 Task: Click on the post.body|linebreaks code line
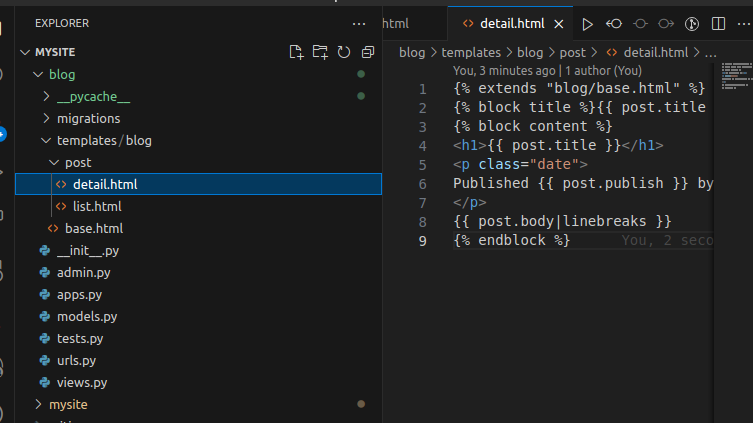[562, 221]
